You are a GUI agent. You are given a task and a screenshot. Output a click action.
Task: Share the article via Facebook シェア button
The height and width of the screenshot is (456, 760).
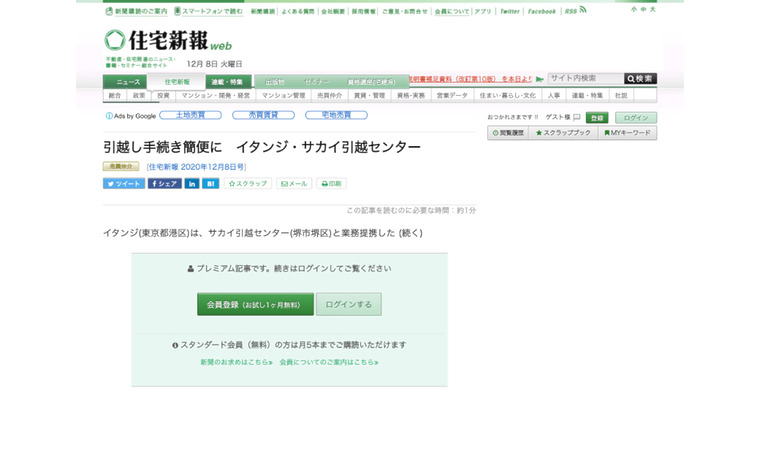[164, 184]
